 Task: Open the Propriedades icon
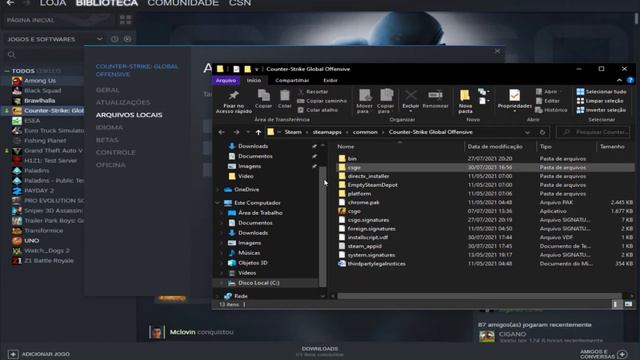coord(514,96)
